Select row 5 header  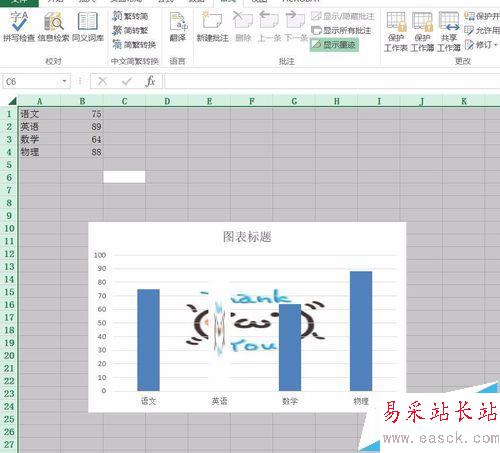tap(9, 165)
